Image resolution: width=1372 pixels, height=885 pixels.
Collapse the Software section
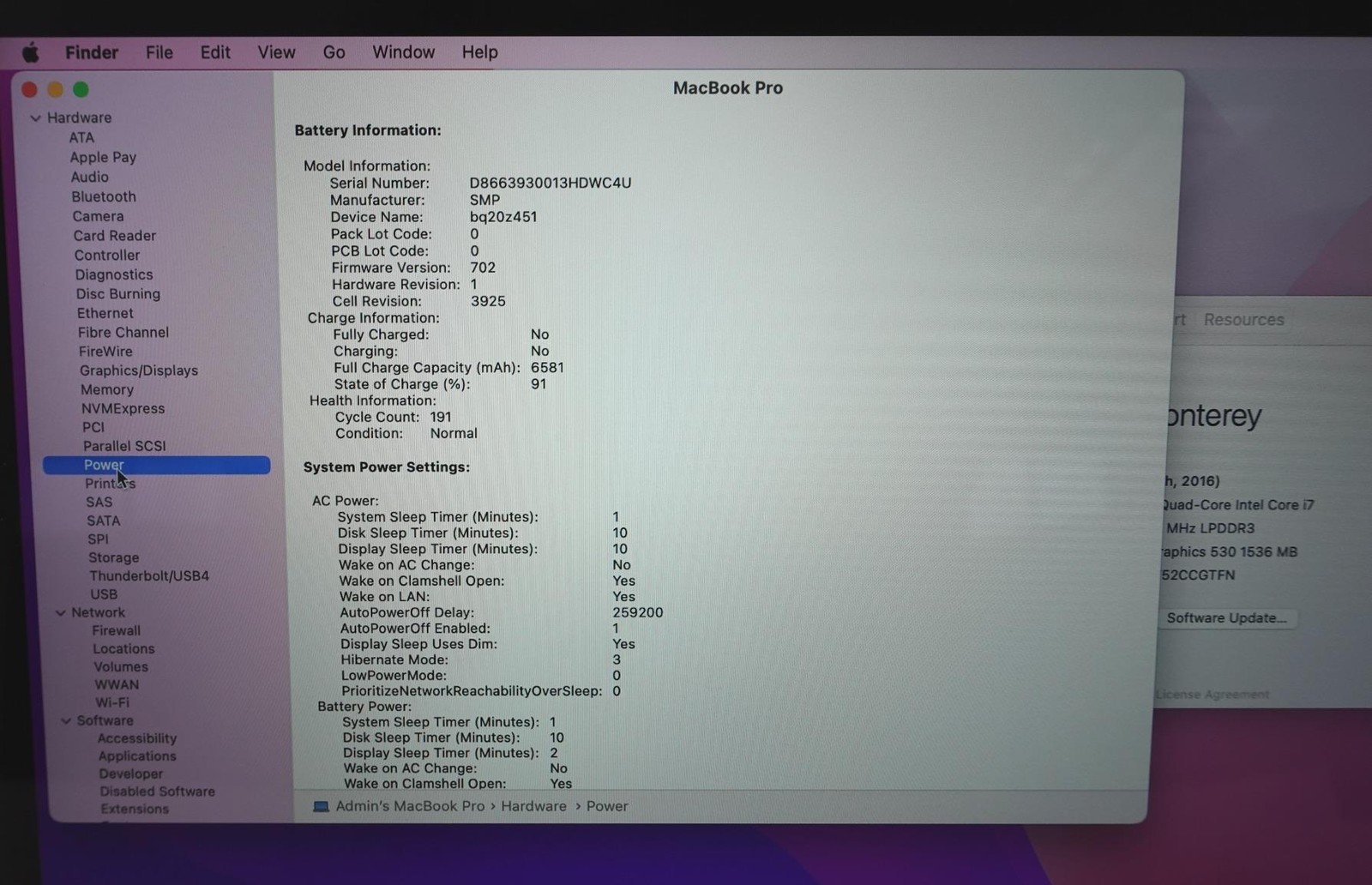click(65, 721)
